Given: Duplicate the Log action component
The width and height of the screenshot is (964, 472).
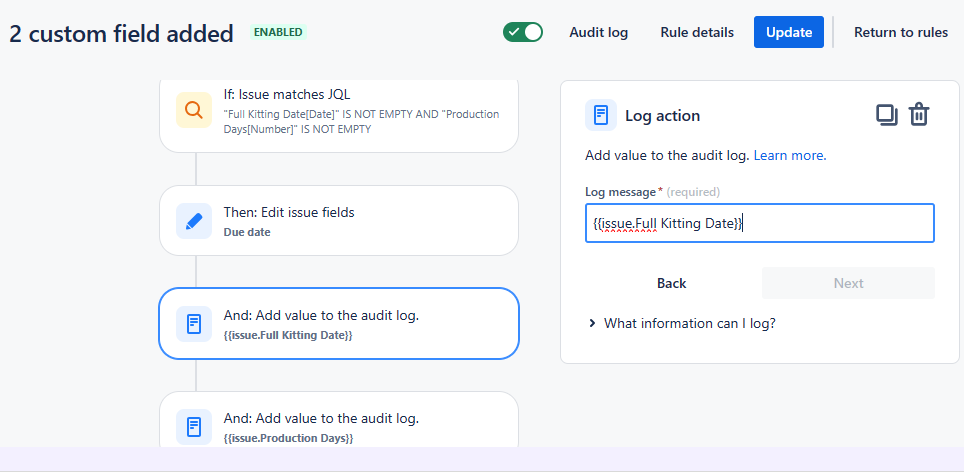Looking at the screenshot, I should coord(886,115).
